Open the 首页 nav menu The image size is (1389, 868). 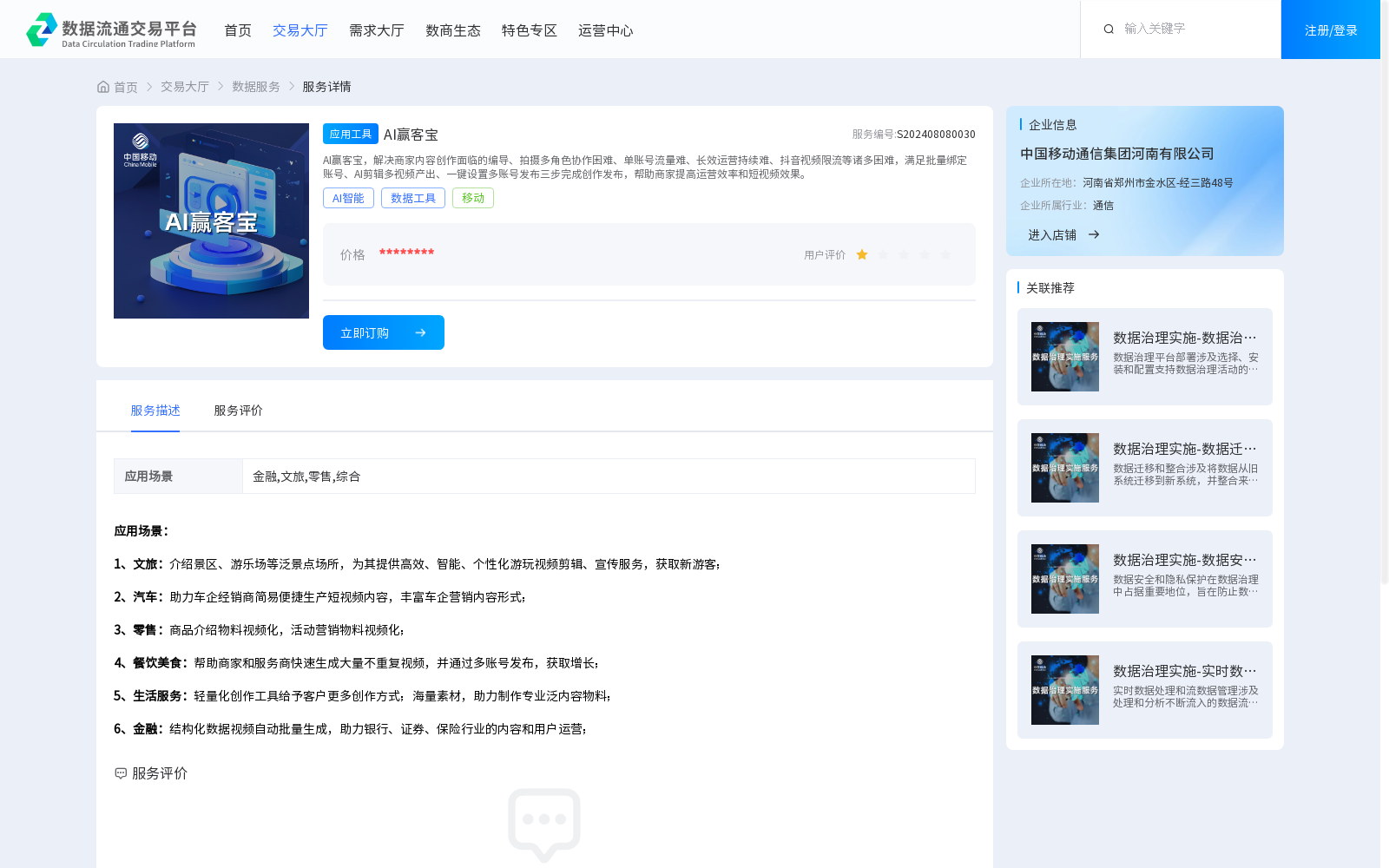click(238, 30)
